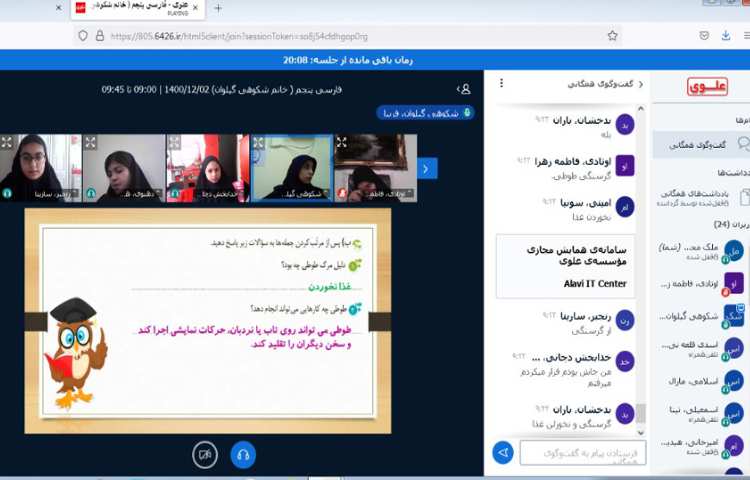Click the Alavi IT Center welcome message
Viewport: 750px width, 480px height.
566,266
